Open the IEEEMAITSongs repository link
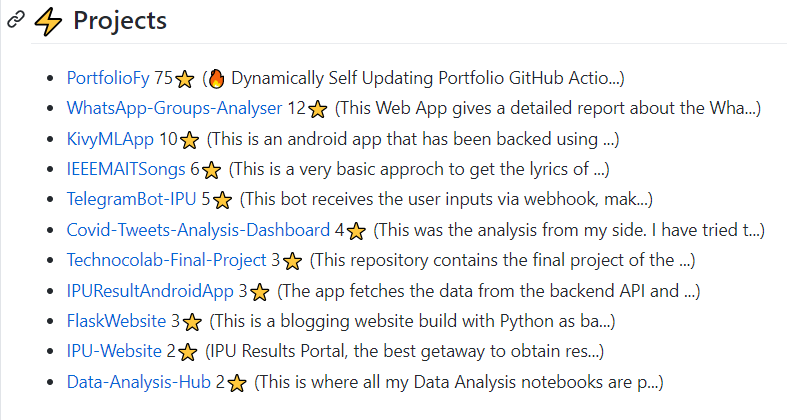787x420 pixels. click(126, 169)
